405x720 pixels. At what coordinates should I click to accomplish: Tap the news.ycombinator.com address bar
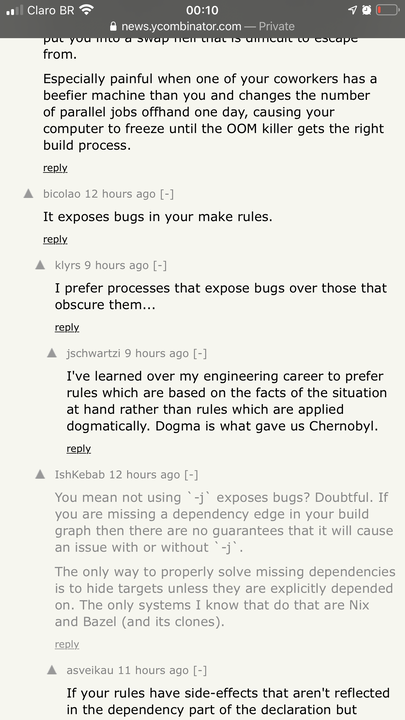coord(202,26)
